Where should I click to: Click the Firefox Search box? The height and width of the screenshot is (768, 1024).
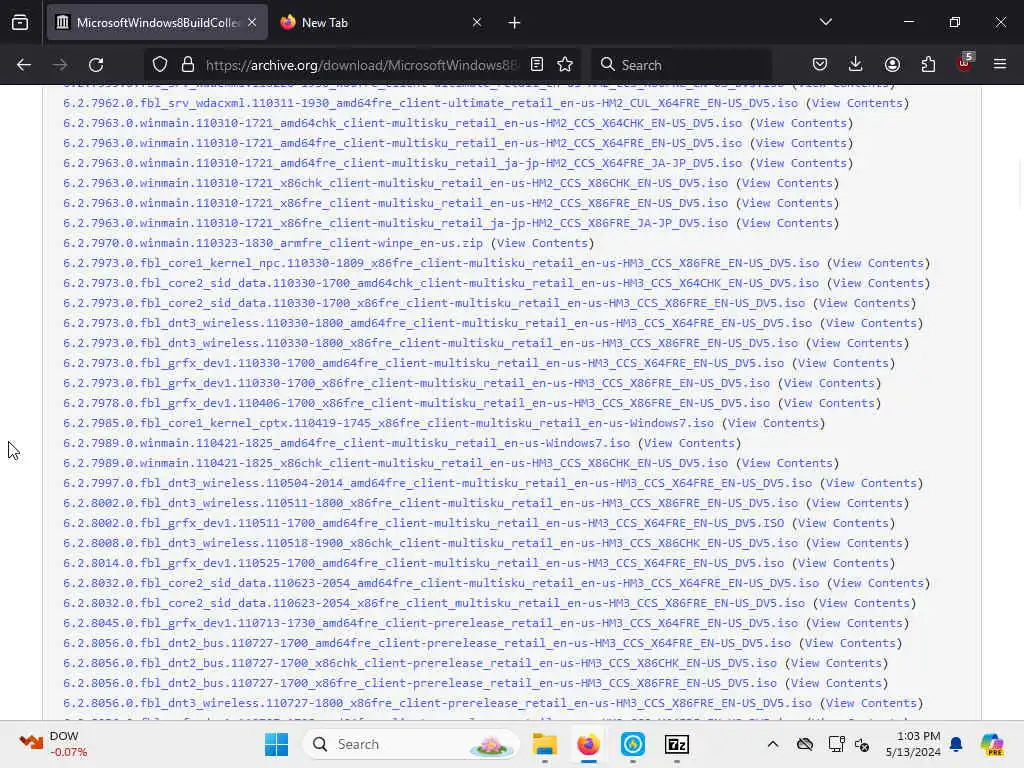tap(681, 65)
